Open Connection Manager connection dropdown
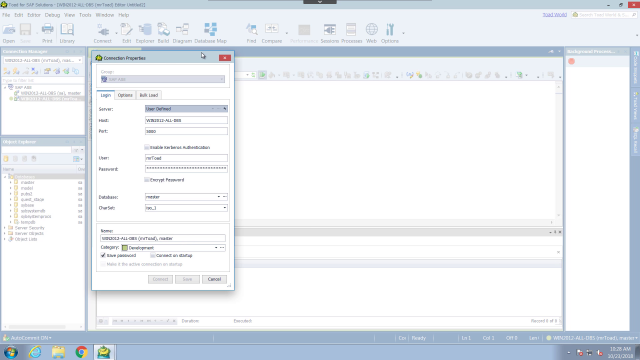The image size is (640, 360). coord(80,60)
